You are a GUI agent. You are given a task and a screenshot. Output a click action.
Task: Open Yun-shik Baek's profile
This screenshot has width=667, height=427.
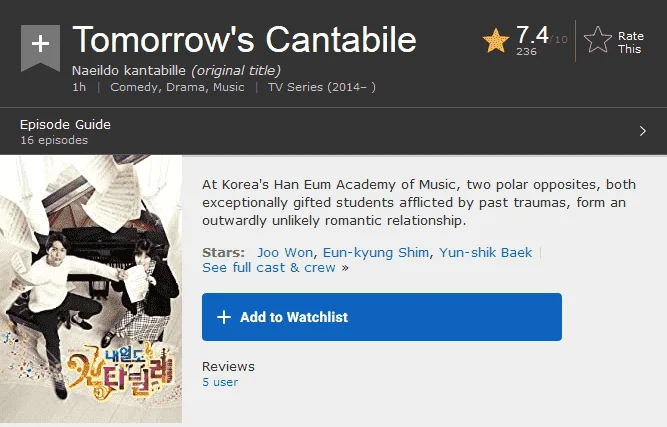tap(485, 253)
